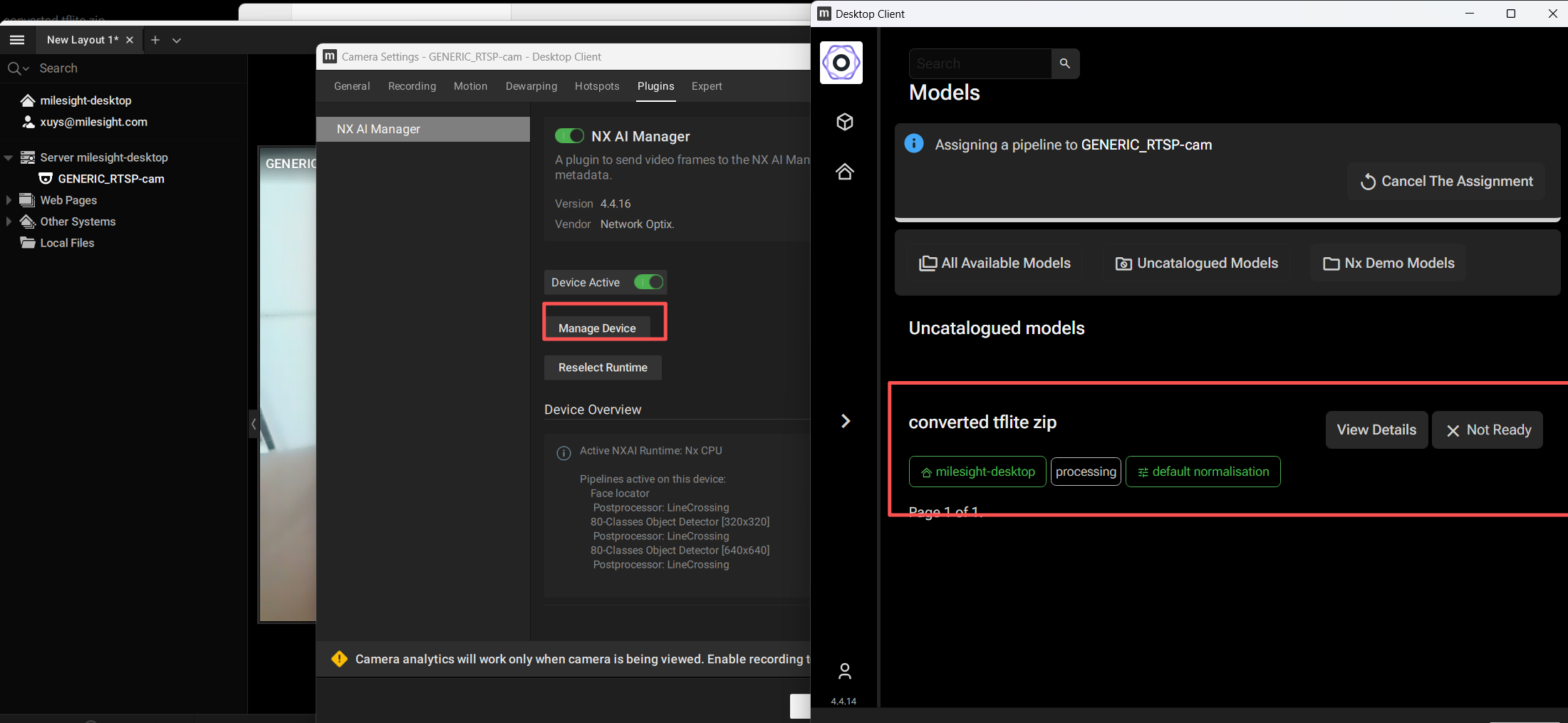The image size is (1568, 723).
Task: Switch to the Expert tab
Action: 706,86
